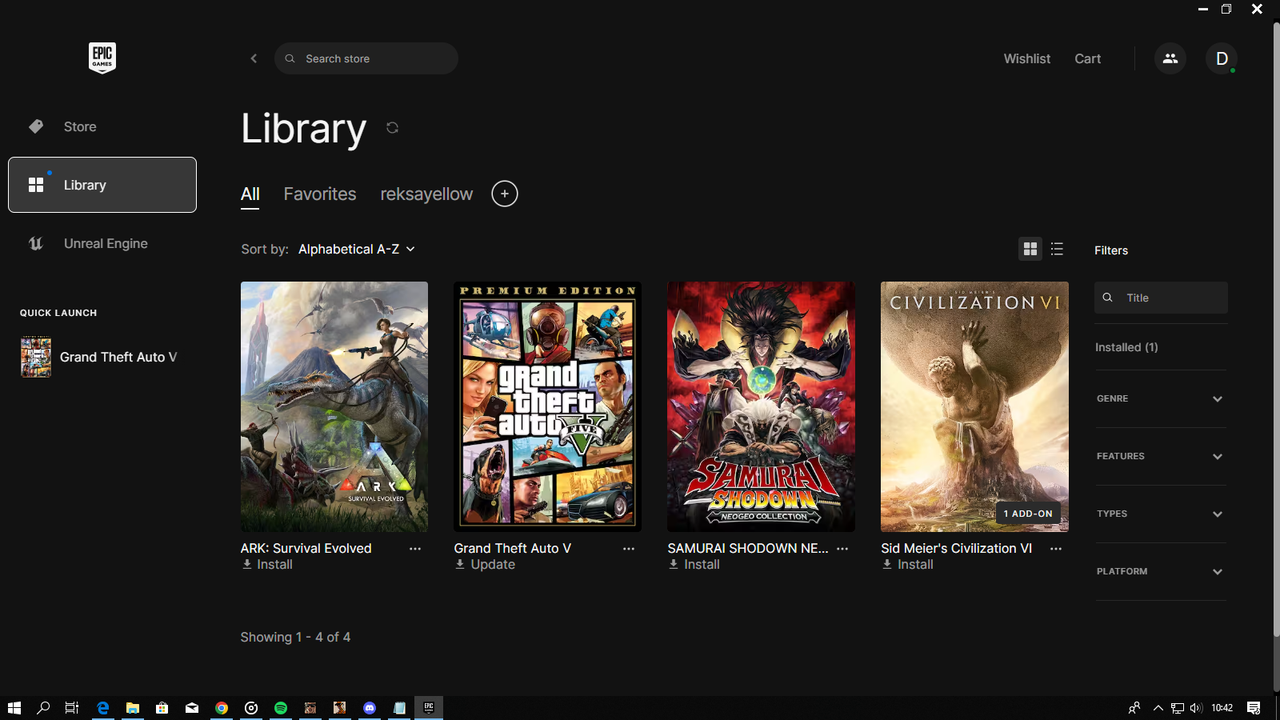The height and width of the screenshot is (720, 1280).
Task: Open the Windows notification center icon
Action: tap(1253, 708)
